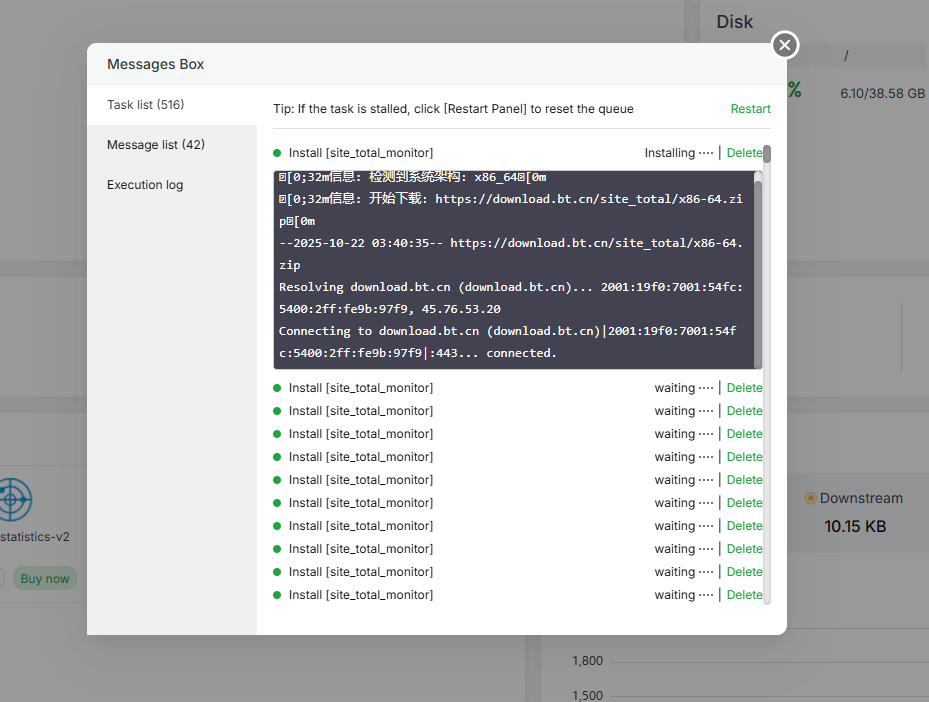Click green status dot of last waiting task
This screenshot has width=929, height=702.
tap(277, 595)
